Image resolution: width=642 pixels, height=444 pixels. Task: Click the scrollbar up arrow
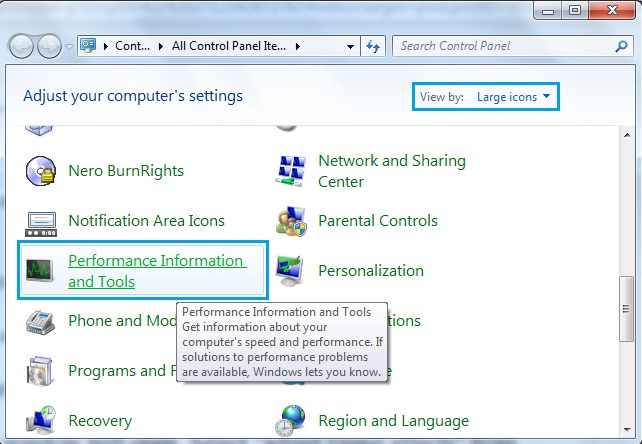pos(627,135)
